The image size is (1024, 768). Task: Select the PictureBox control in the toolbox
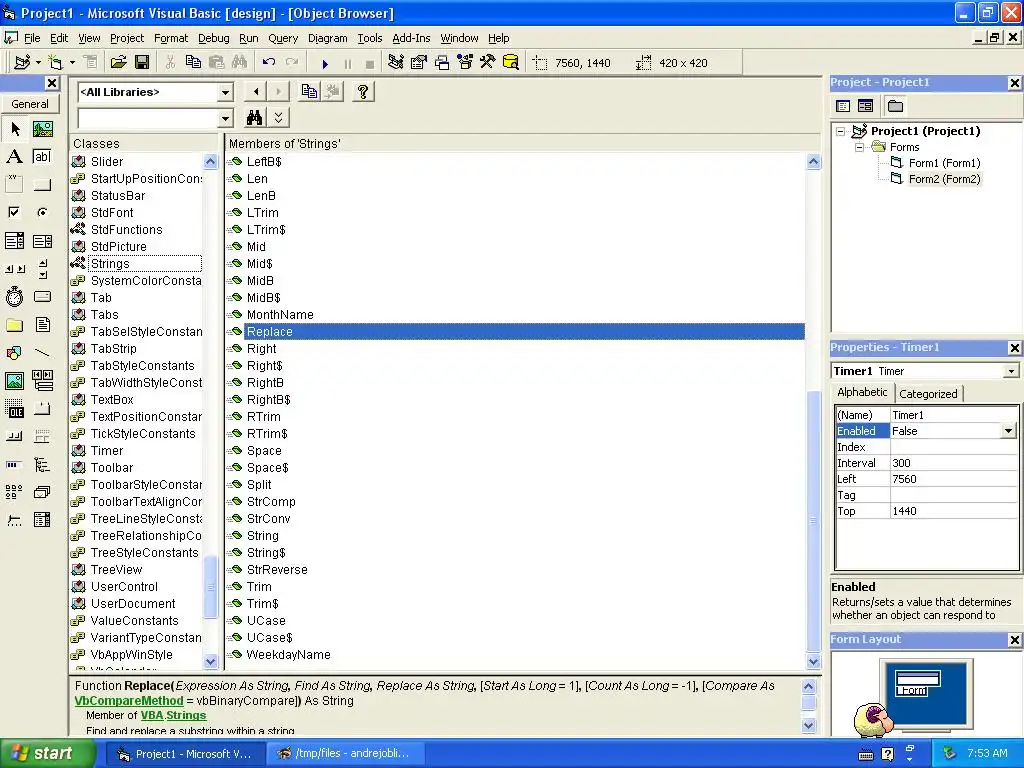(42, 129)
